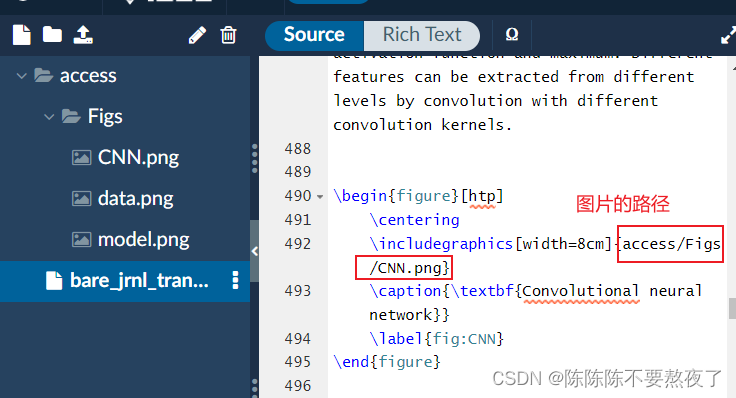Image resolution: width=736 pixels, height=398 pixels.
Task: Place cursor on \begin{figure} text
Action: pos(396,196)
